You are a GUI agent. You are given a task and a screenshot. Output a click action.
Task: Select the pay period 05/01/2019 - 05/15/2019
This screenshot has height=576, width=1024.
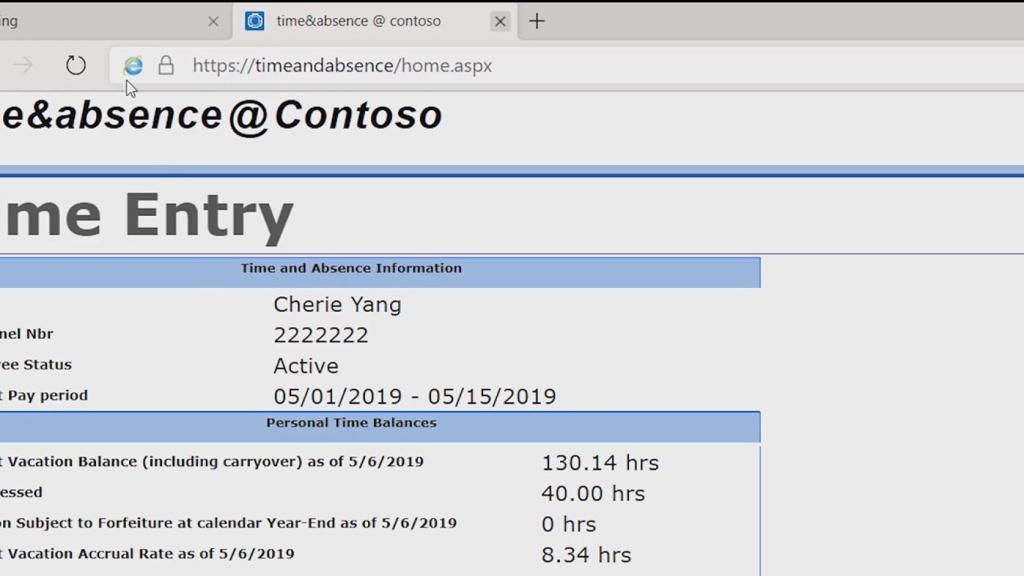click(416, 396)
